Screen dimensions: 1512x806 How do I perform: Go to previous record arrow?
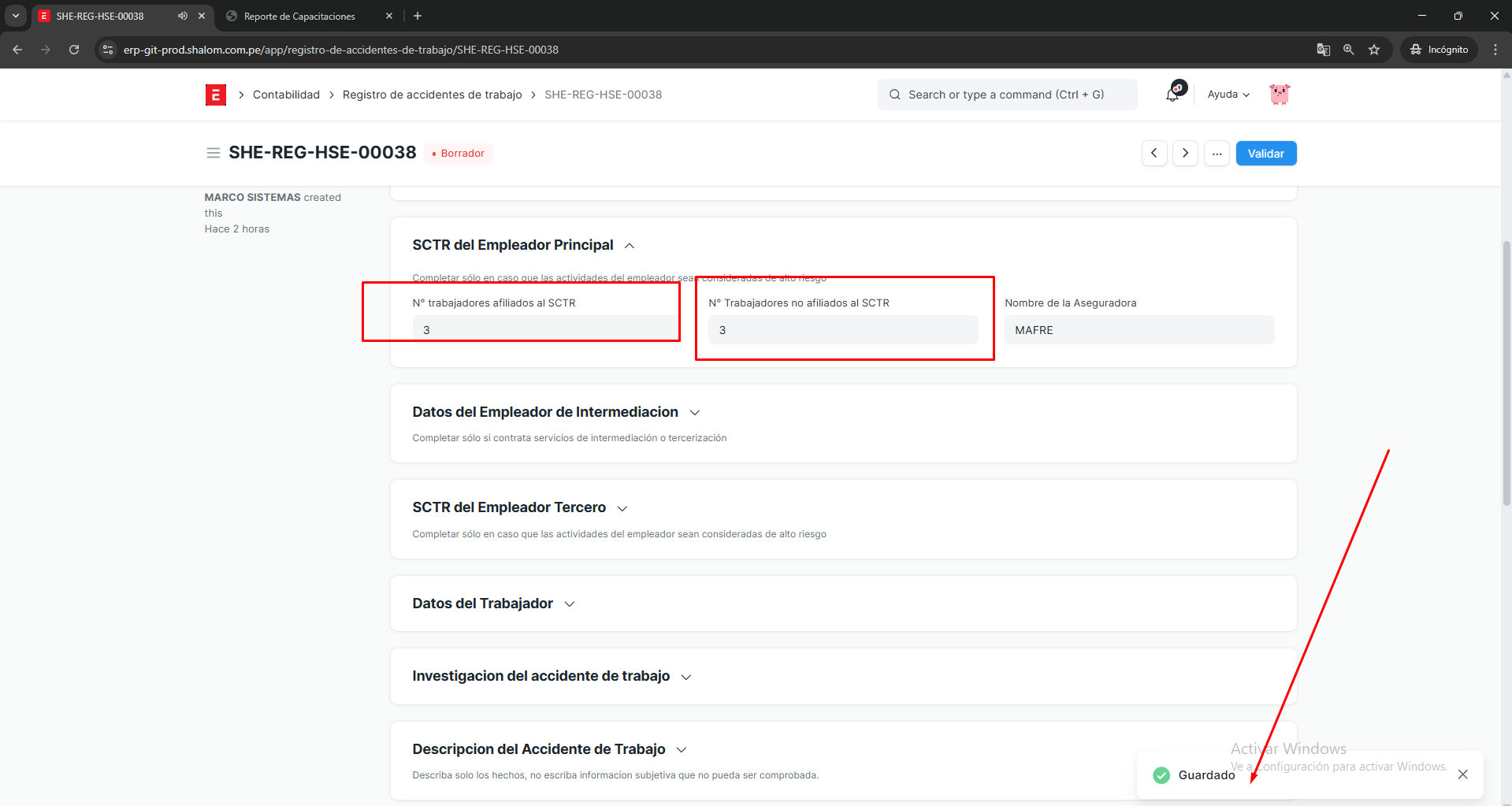tap(1154, 153)
